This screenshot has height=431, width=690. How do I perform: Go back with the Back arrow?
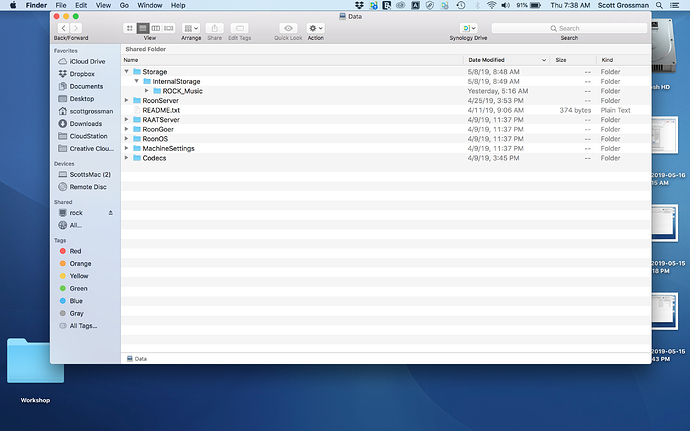[64, 28]
